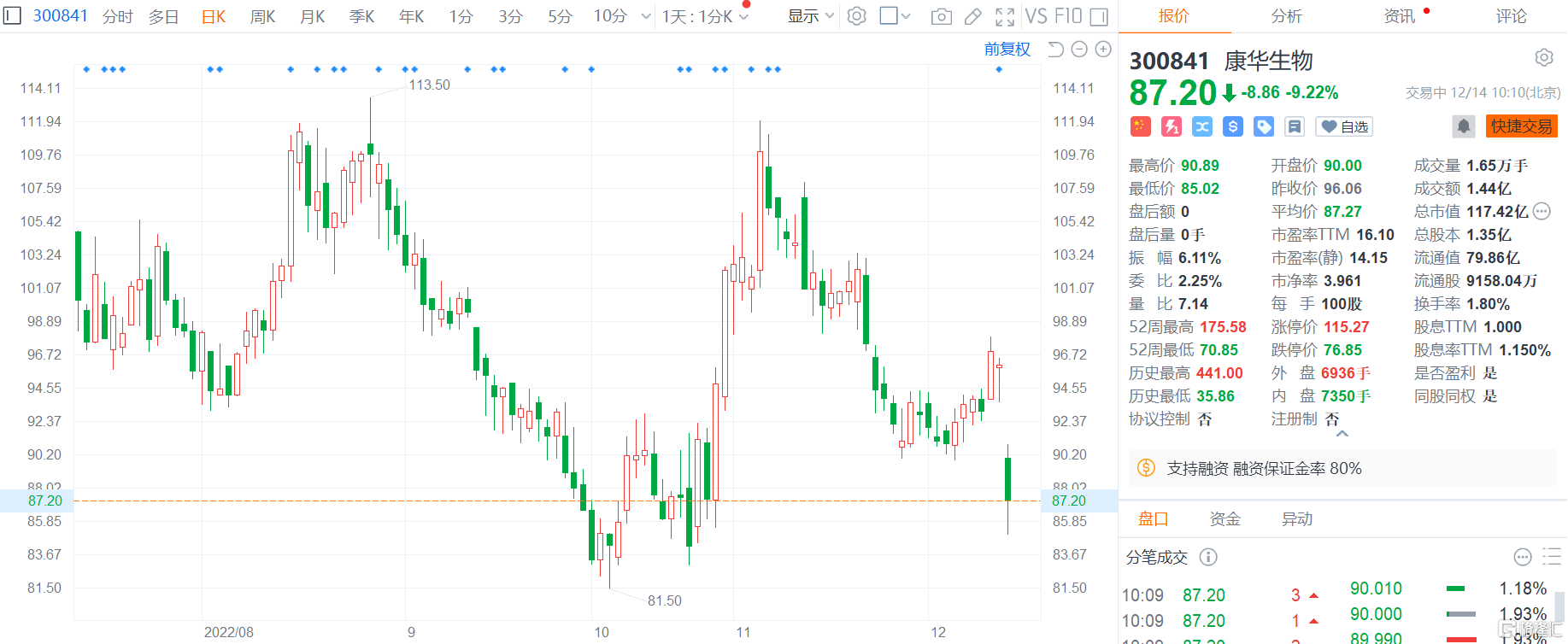Take a chart screenshot with camera icon
This screenshot has width=1568, height=644.
(x=942, y=16)
